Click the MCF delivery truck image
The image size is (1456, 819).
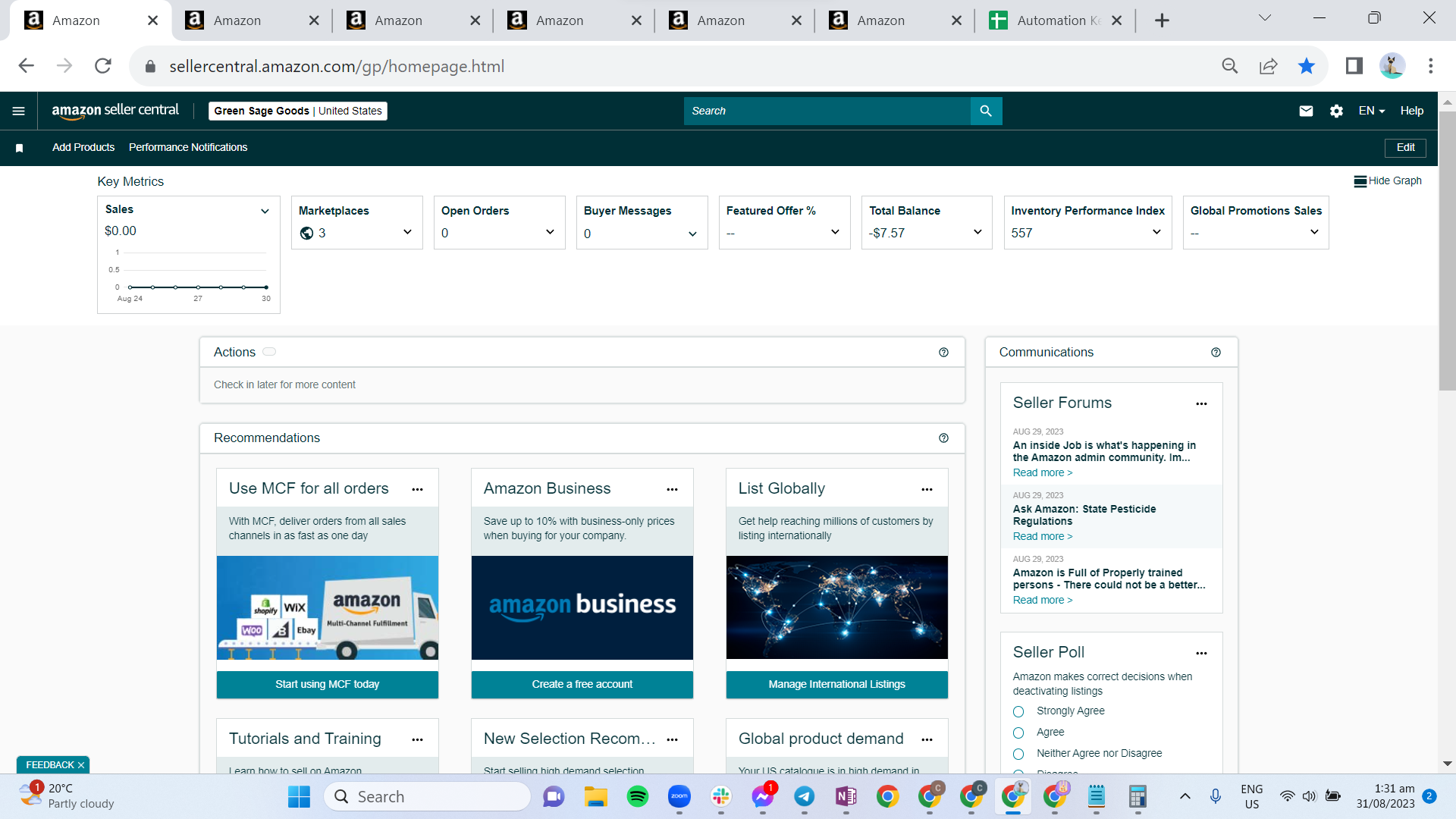[x=328, y=607]
